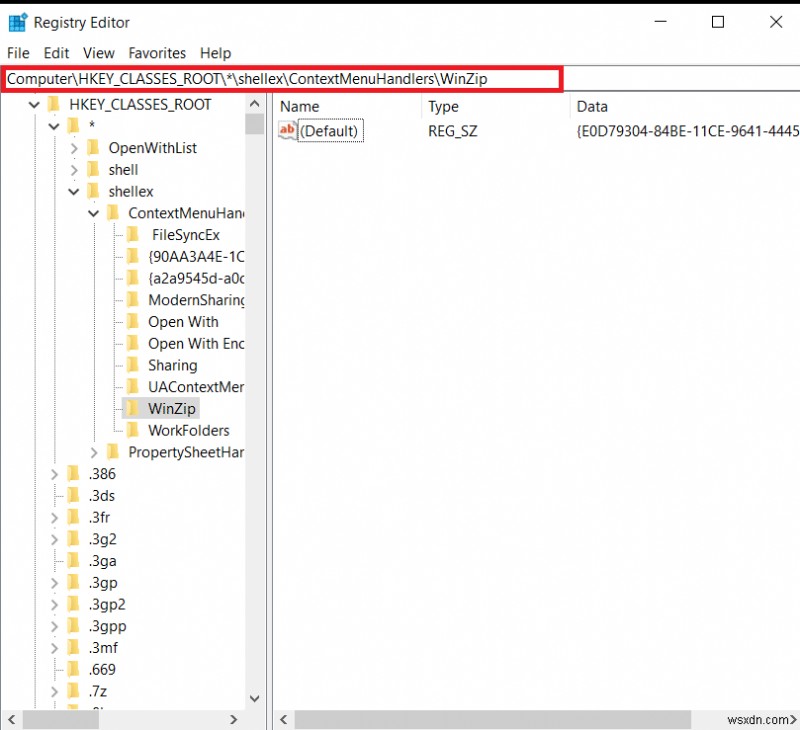
Task: Open the View menu
Action: coord(99,53)
